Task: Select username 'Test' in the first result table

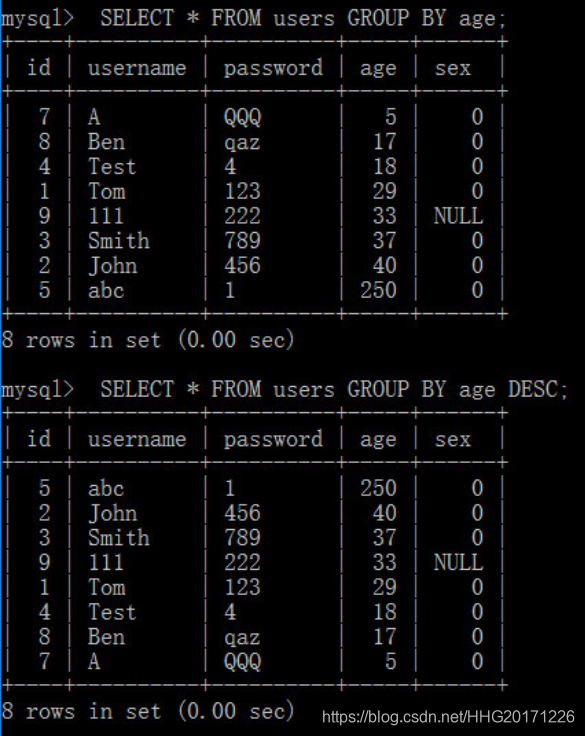Action: click(112, 167)
